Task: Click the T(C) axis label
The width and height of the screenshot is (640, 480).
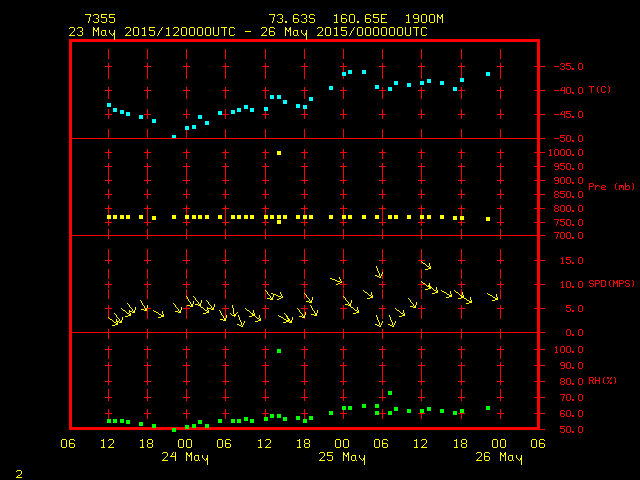Action: pos(600,90)
